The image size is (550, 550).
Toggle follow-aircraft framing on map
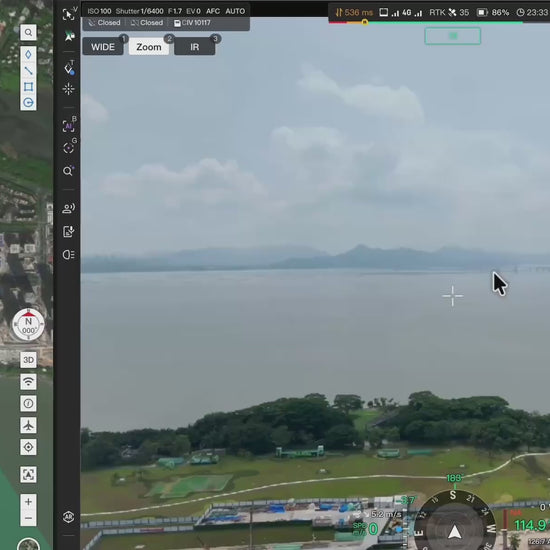tap(28, 475)
